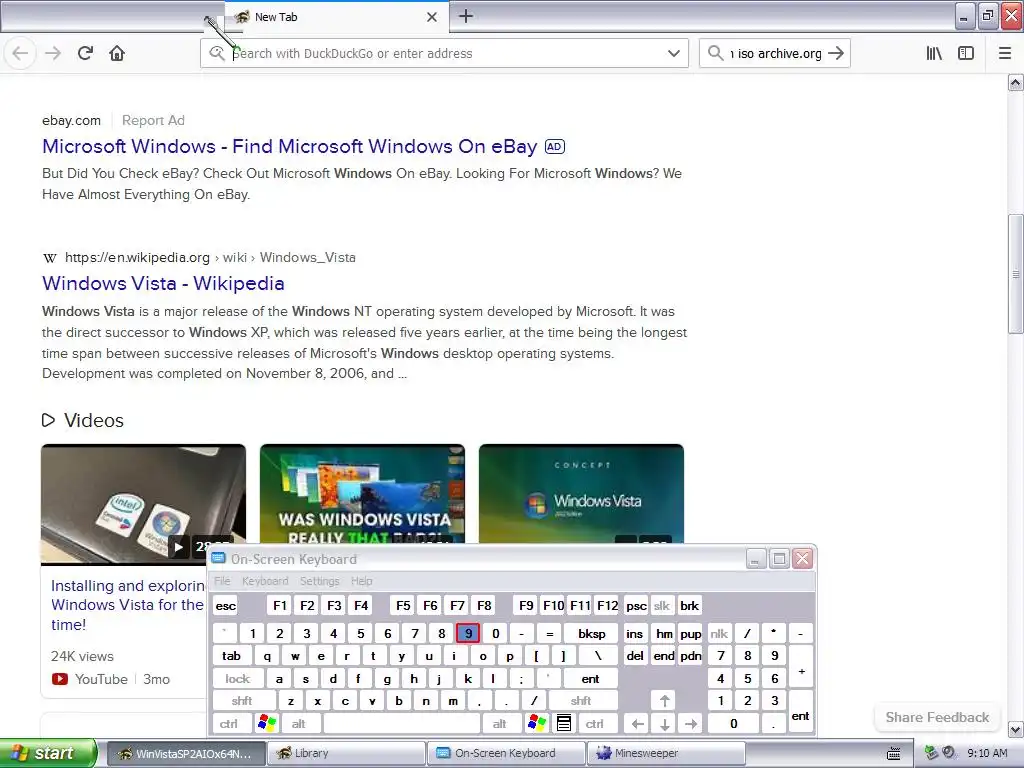Click the bksp key on the keyboard
This screenshot has height=768, width=1024.
[x=592, y=633]
